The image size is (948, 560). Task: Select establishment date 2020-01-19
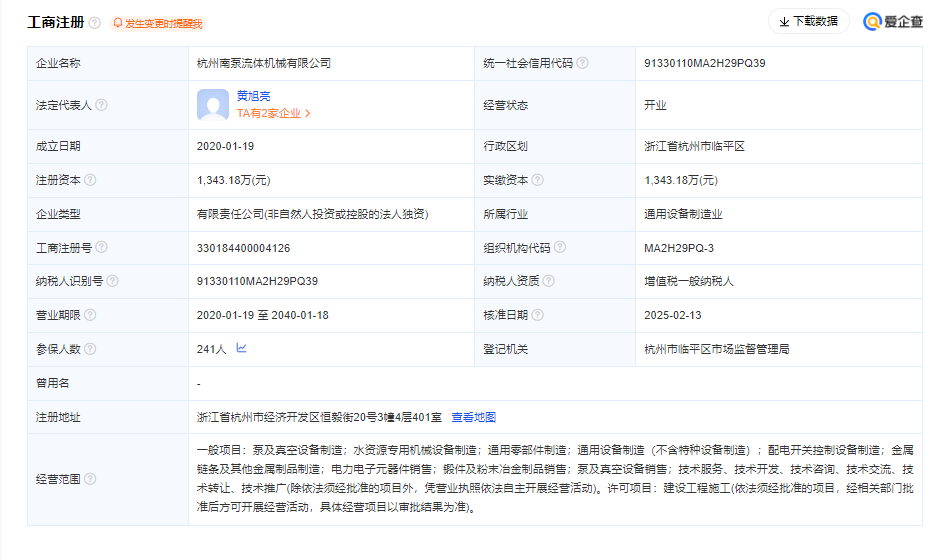coord(225,146)
